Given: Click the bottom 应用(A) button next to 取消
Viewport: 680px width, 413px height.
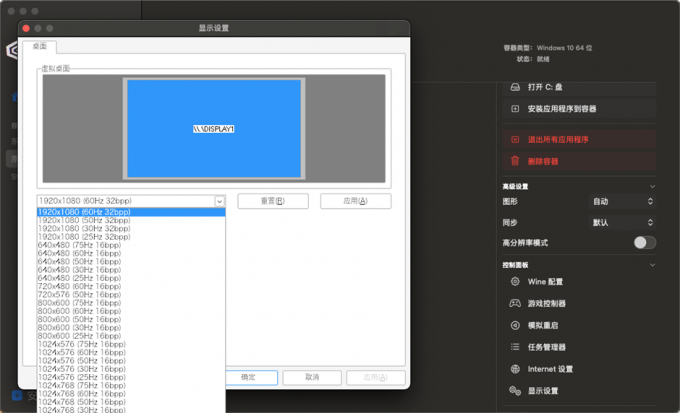Looking at the screenshot, I should pos(376,377).
